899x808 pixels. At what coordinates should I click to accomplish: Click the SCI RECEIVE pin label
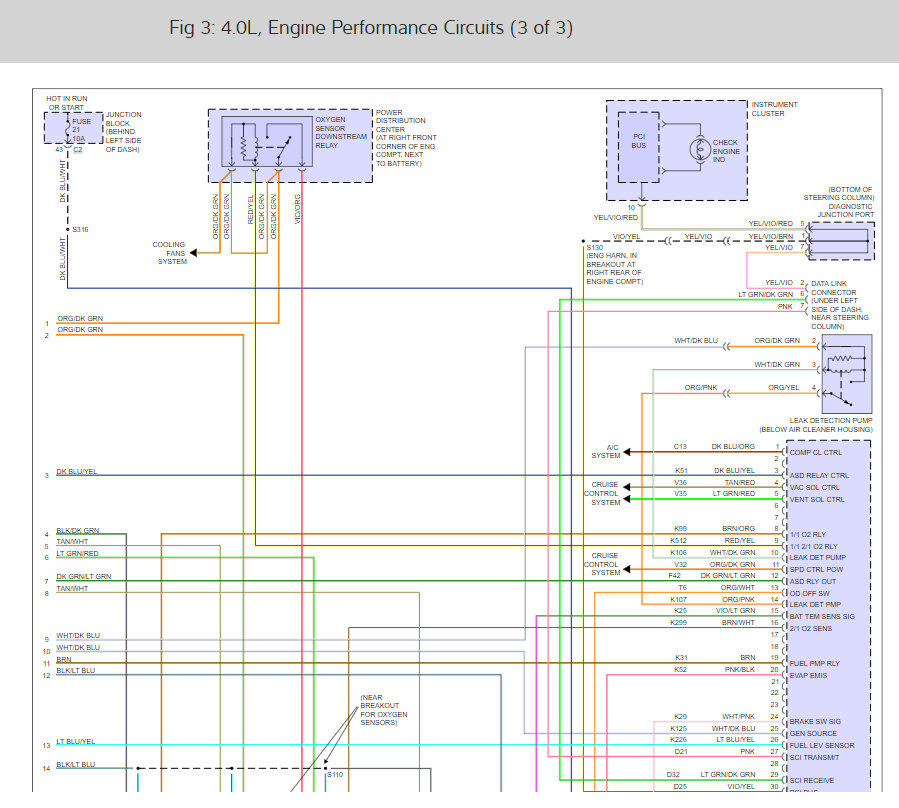pos(812,780)
